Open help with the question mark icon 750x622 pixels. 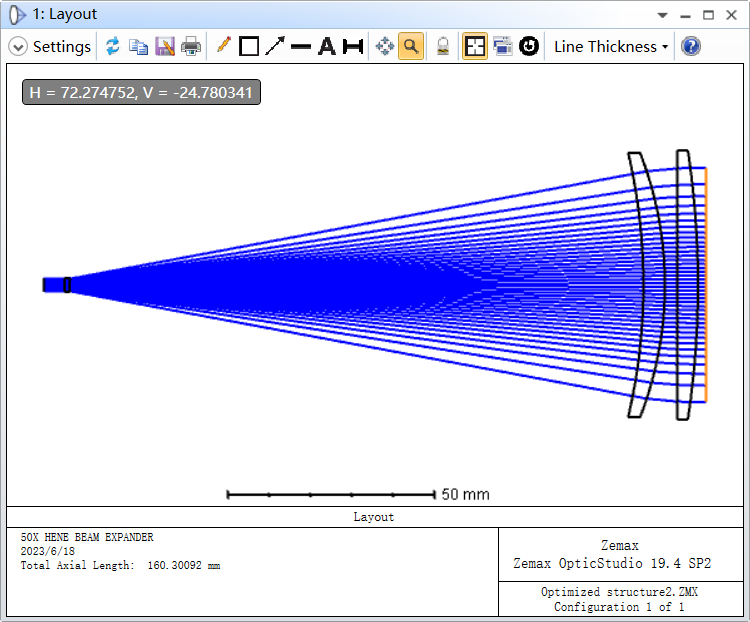[x=691, y=46]
